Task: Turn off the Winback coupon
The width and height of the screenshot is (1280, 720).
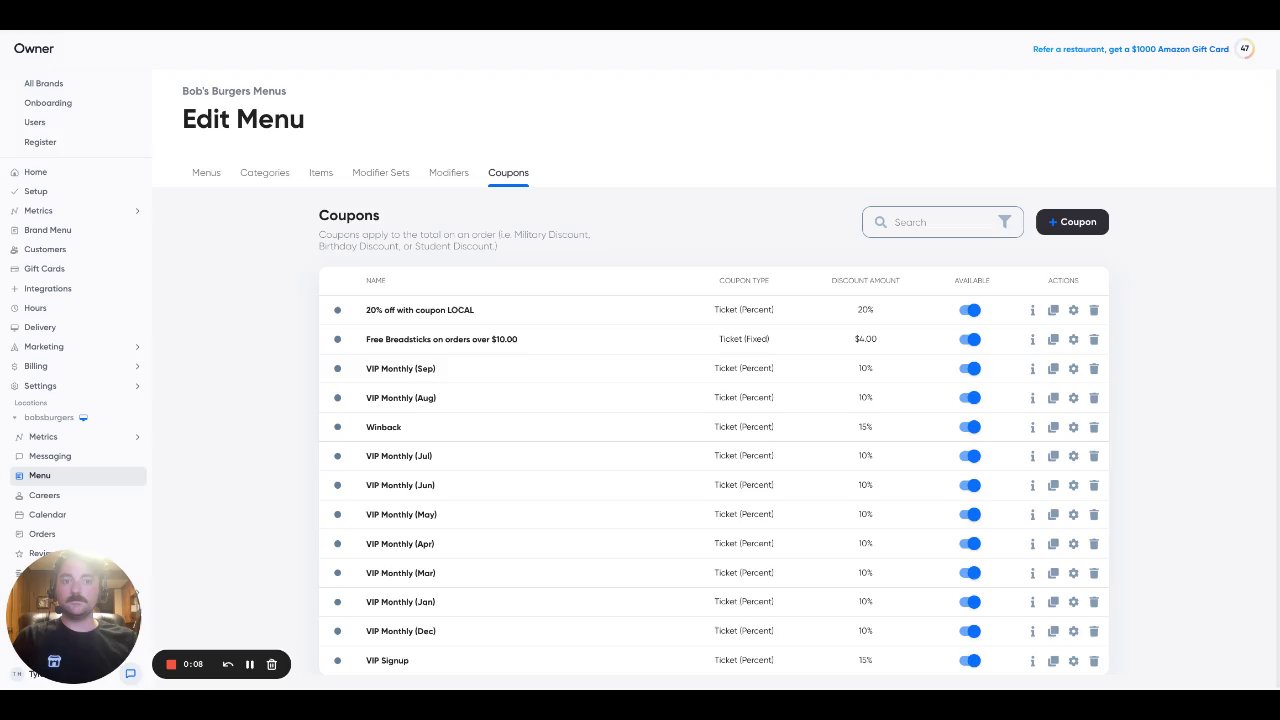Action: [970, 427]
